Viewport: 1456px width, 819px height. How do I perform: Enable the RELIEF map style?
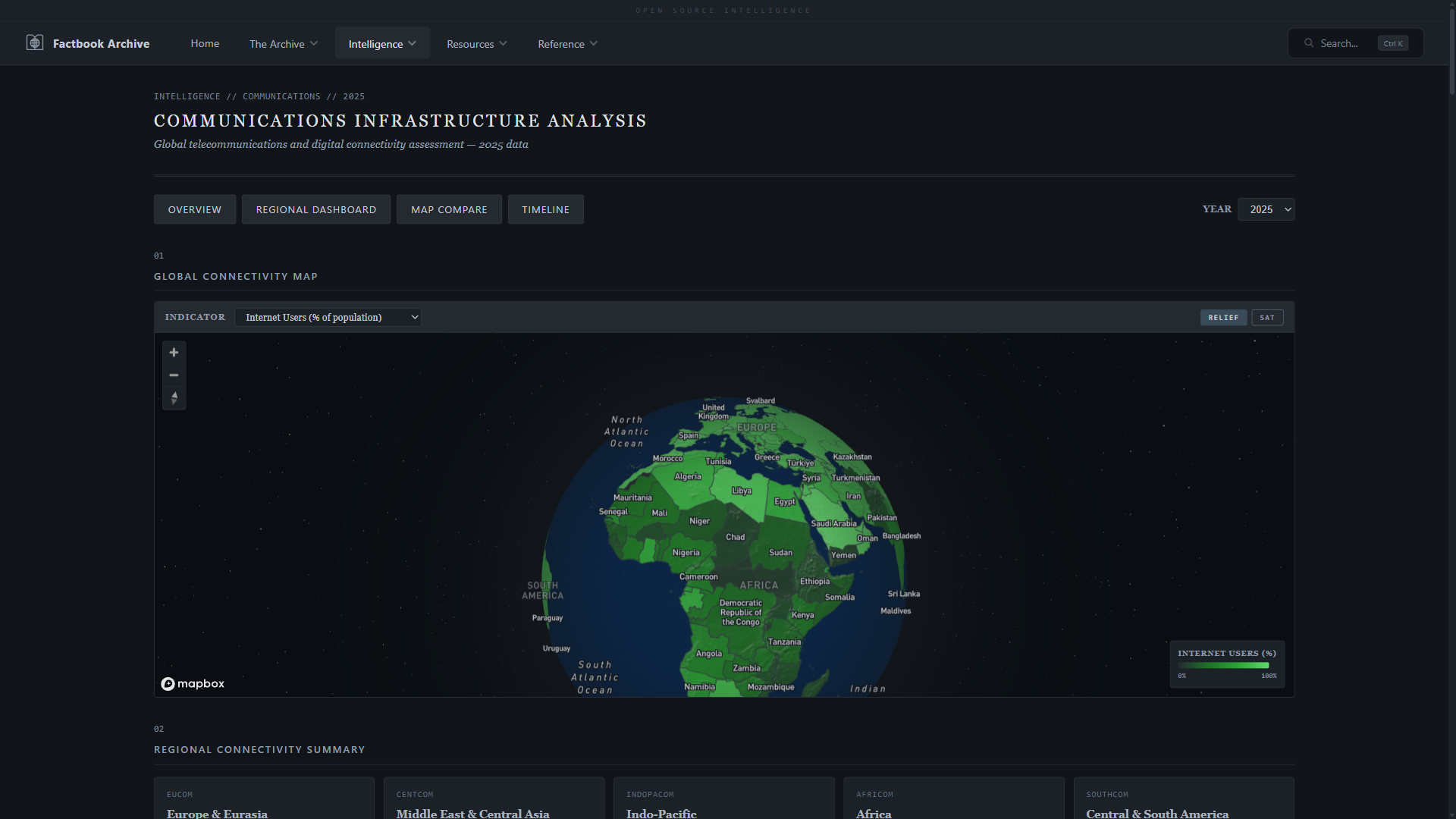1223,318
